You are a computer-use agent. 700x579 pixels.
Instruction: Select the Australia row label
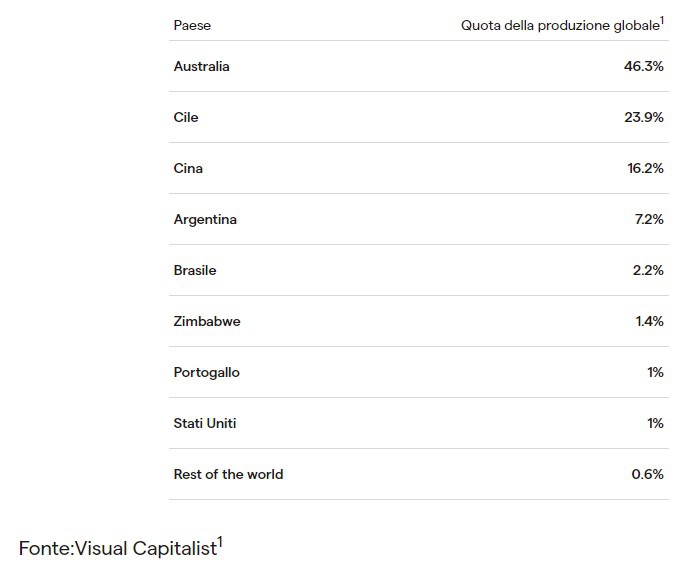pos(201,67)
